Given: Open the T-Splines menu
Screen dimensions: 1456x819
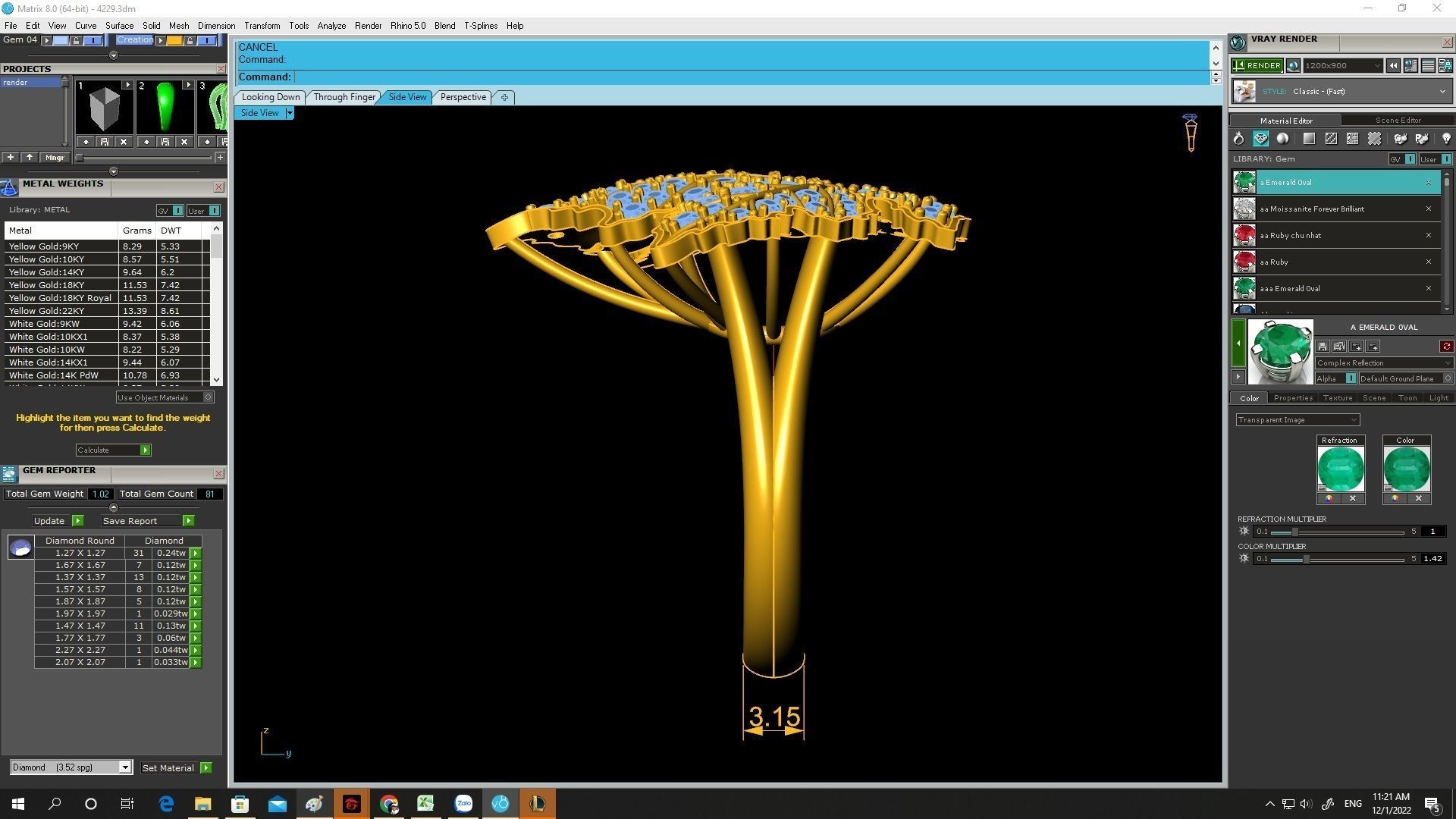Looking at the screenshot, I should click(x=481, y=26).
